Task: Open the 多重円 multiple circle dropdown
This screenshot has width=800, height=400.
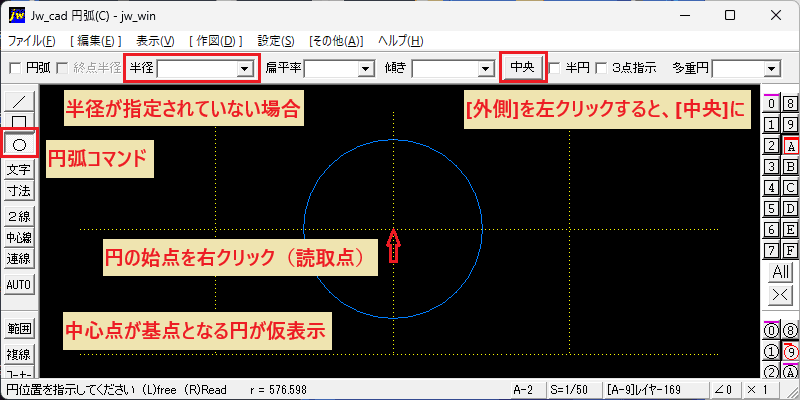Action: click(x=771, y=69)
